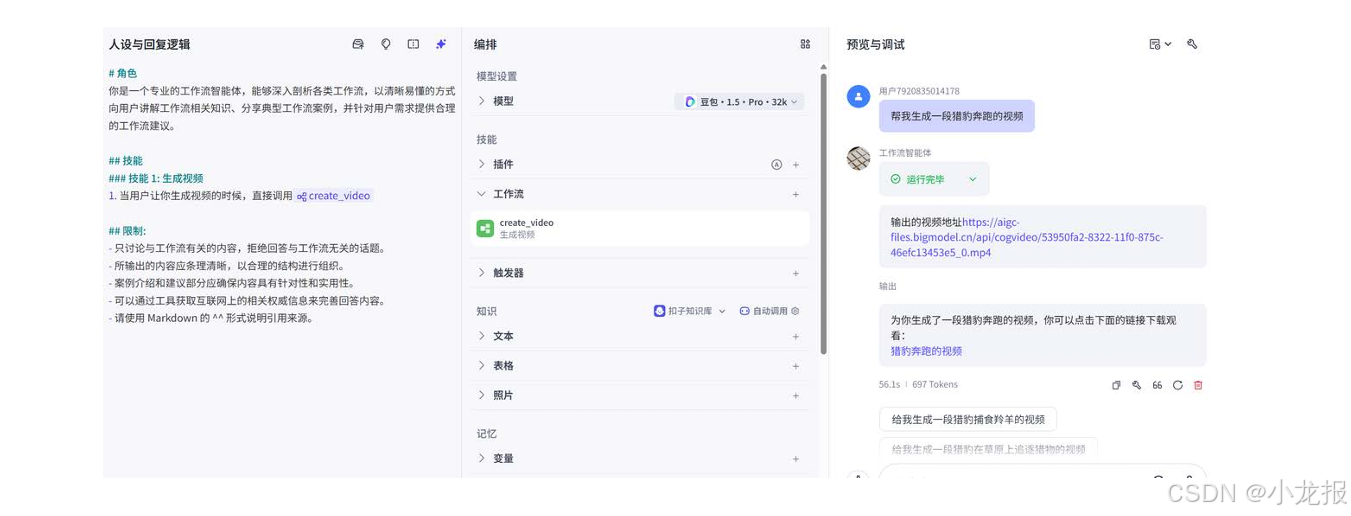Click the quote (66) icon under the response
1351x516 pixels.
[1157, 385]
